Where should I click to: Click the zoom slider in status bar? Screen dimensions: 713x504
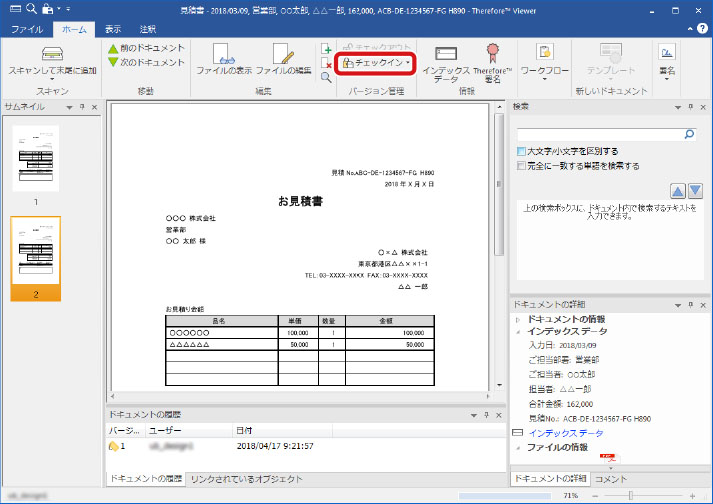[630, 495]
